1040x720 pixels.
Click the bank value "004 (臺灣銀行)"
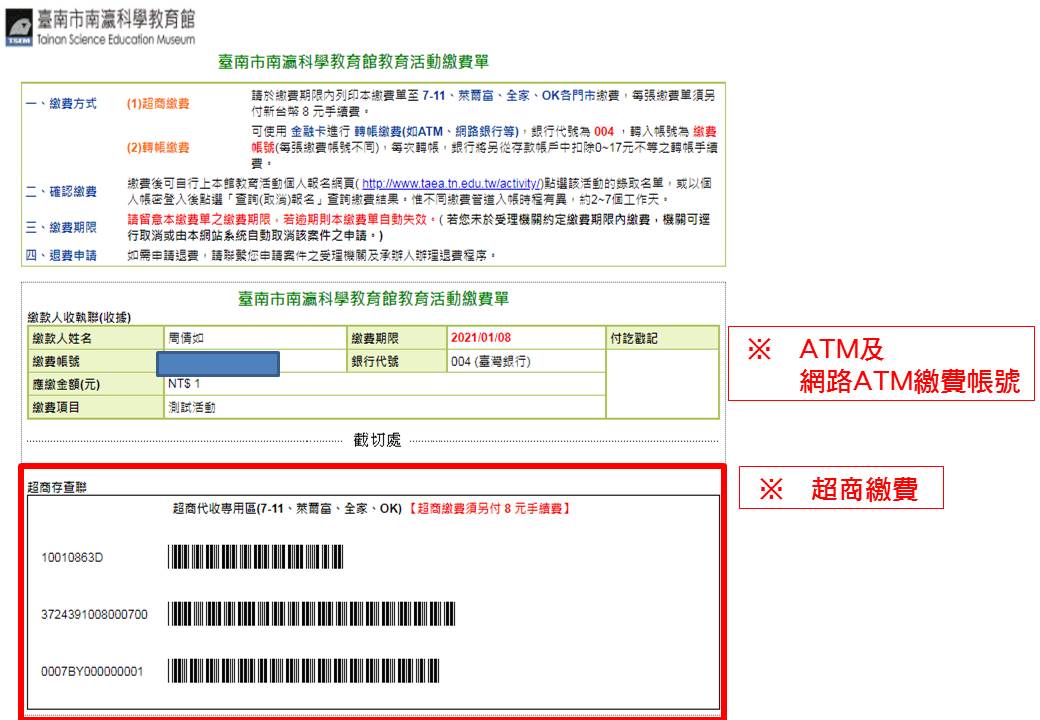[491, 361]
